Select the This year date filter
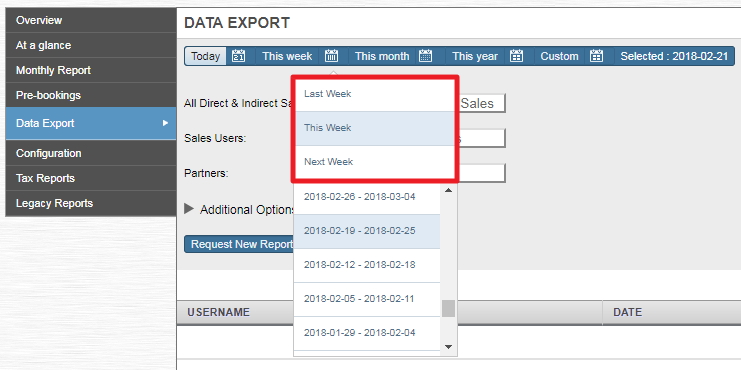Viewport: 741px width, 370px height. click(475, 56)
